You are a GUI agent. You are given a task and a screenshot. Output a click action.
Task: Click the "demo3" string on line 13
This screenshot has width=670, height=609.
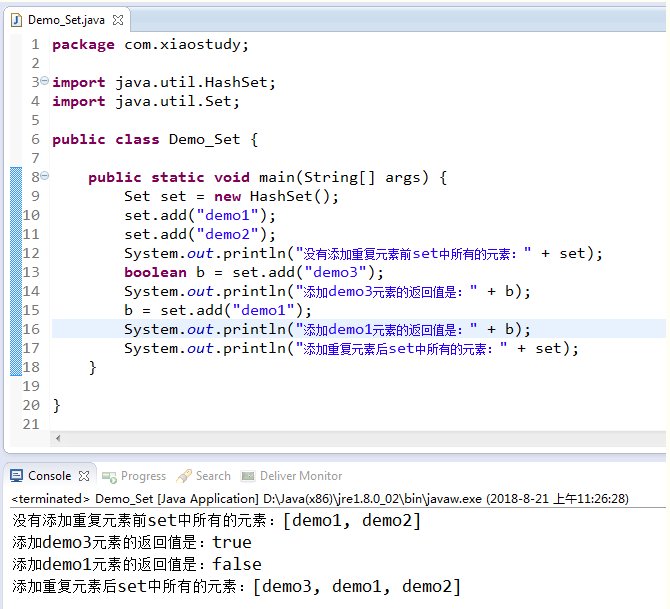tap(335, 272)
